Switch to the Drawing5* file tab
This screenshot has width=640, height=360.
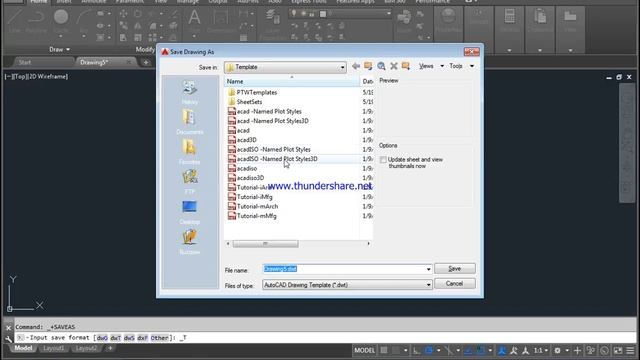coord(94,62)
